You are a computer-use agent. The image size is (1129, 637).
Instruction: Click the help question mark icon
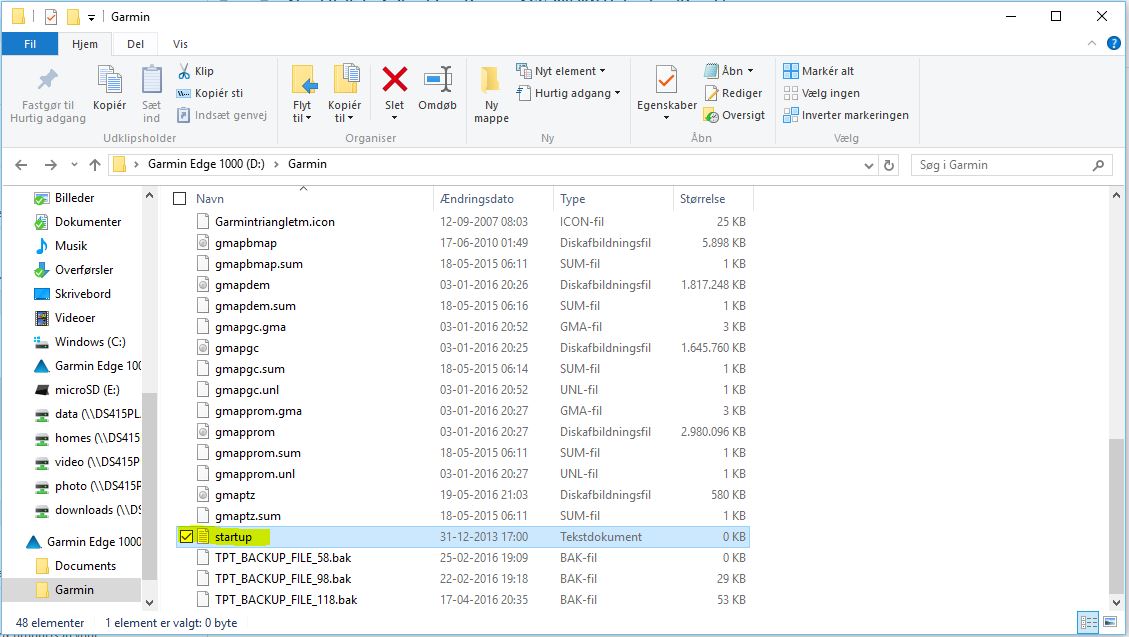tap(1113, 43)
